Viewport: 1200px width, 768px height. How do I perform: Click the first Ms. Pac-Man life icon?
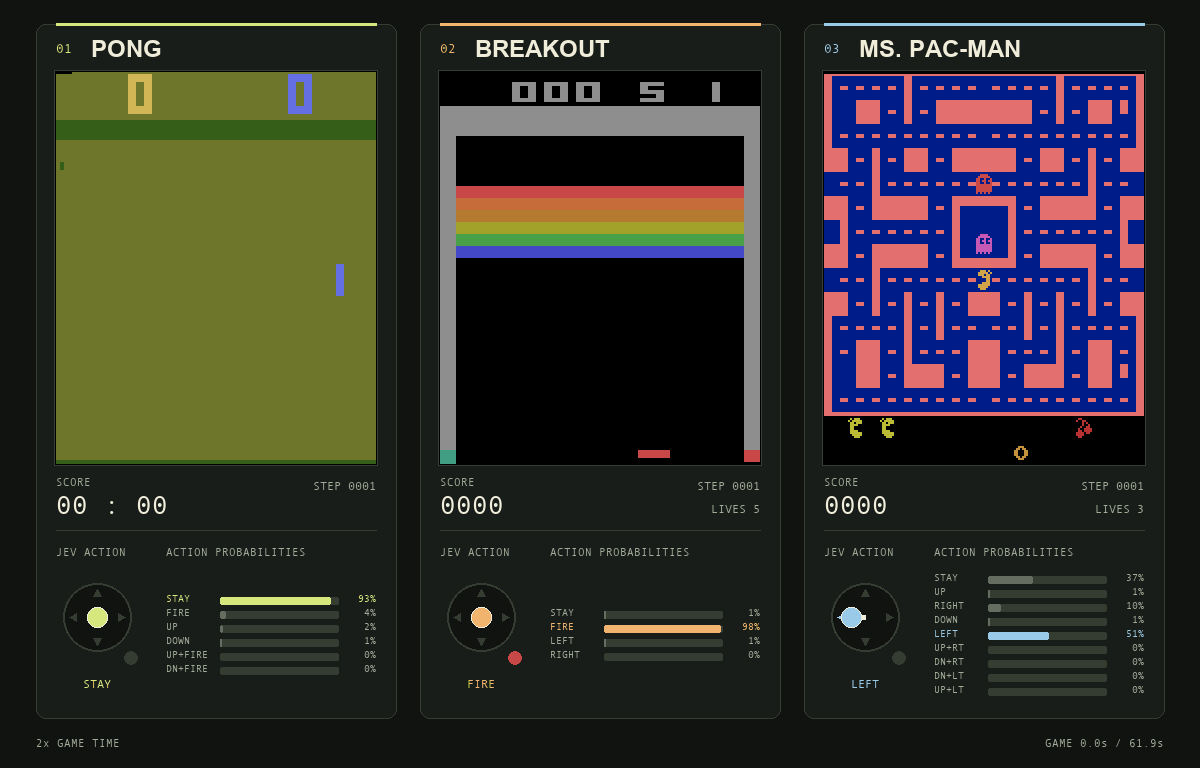856,428
